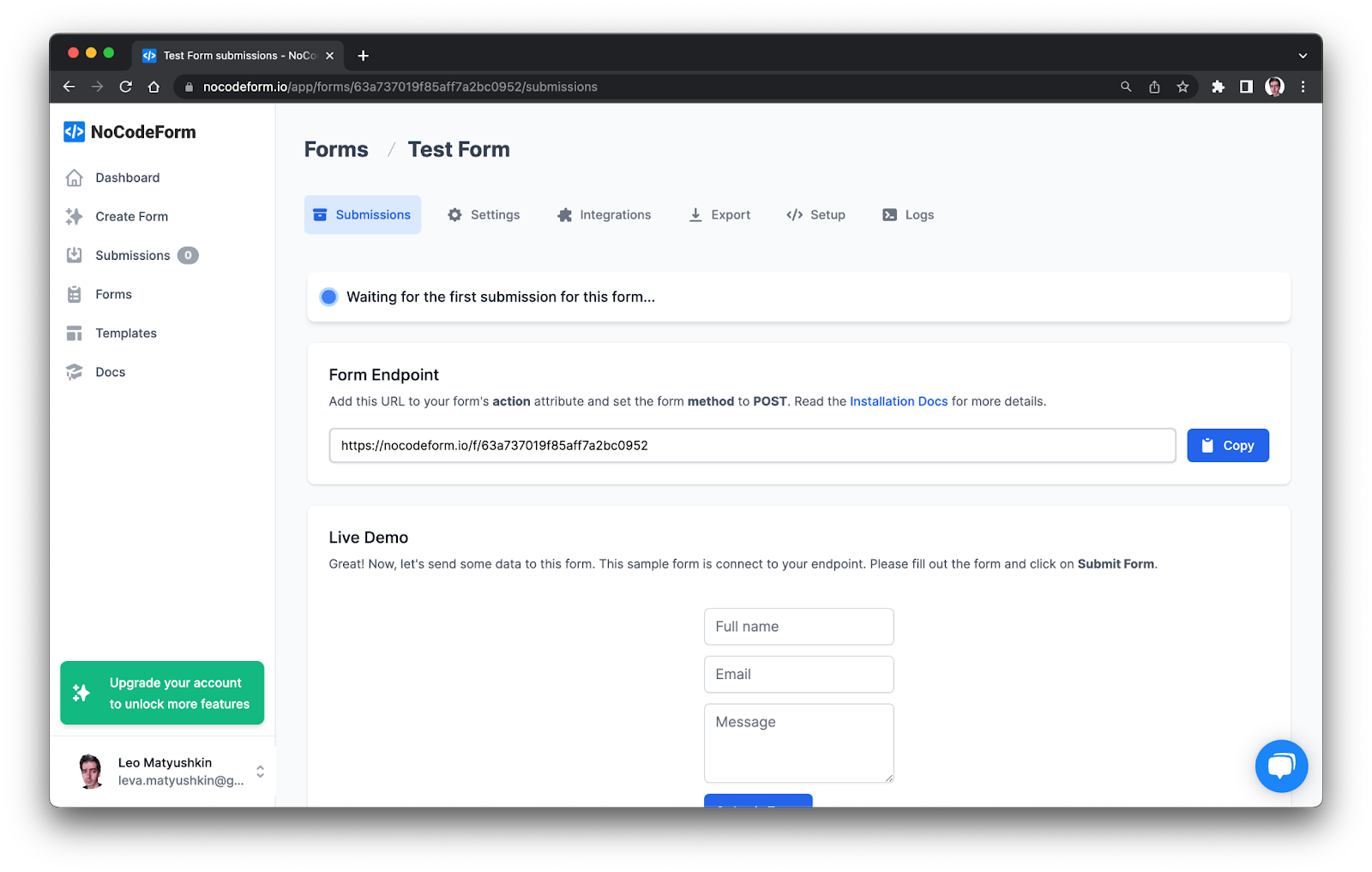Expand the tab search dropdown arrow
This screenshot has height=872, width=1372.
tap(1303, 56)
